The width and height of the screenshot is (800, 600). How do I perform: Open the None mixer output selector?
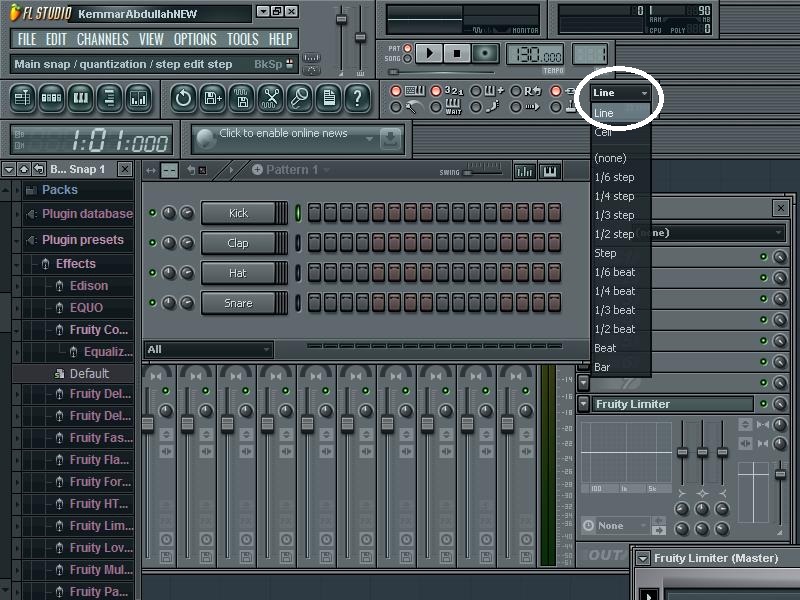click(x=615, y=525)
